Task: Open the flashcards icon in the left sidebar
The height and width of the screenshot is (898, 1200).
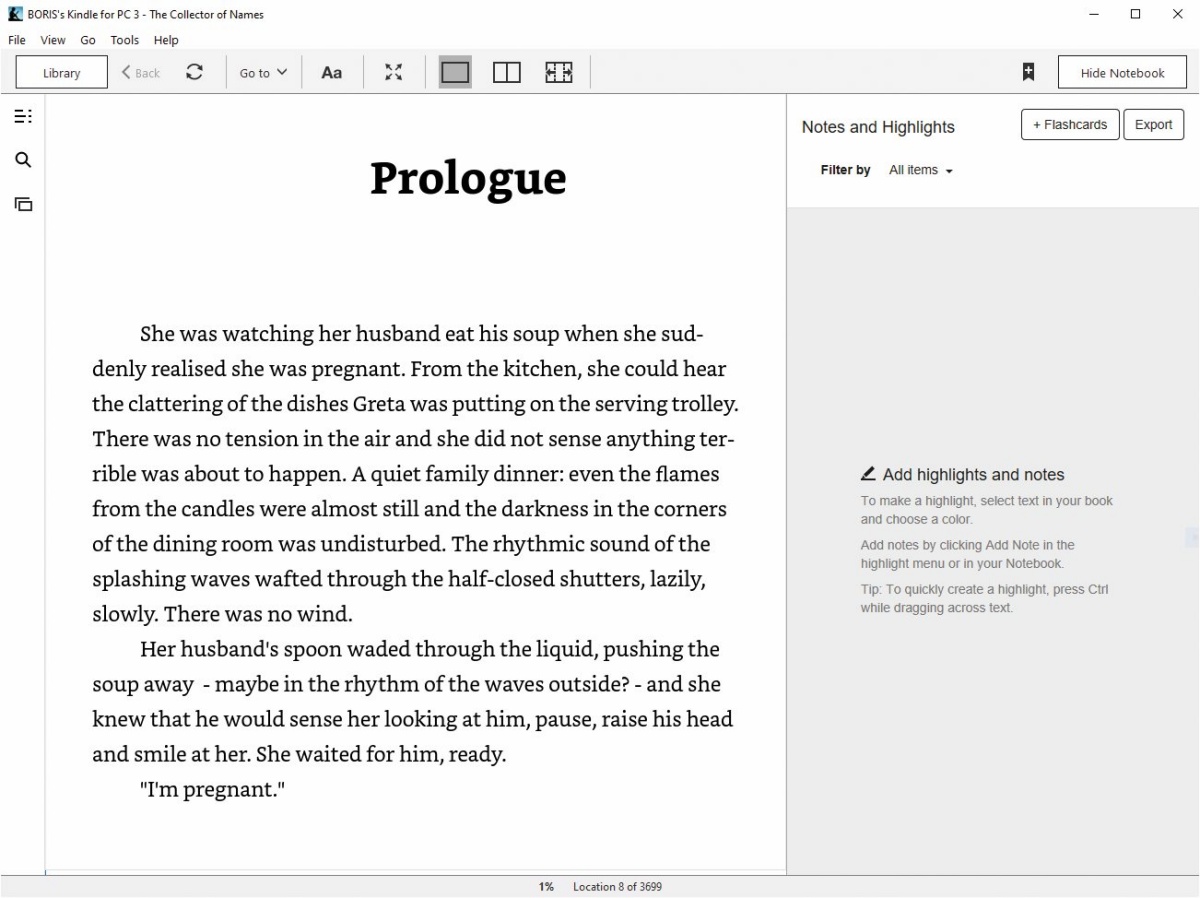Action: click(22, 204)
